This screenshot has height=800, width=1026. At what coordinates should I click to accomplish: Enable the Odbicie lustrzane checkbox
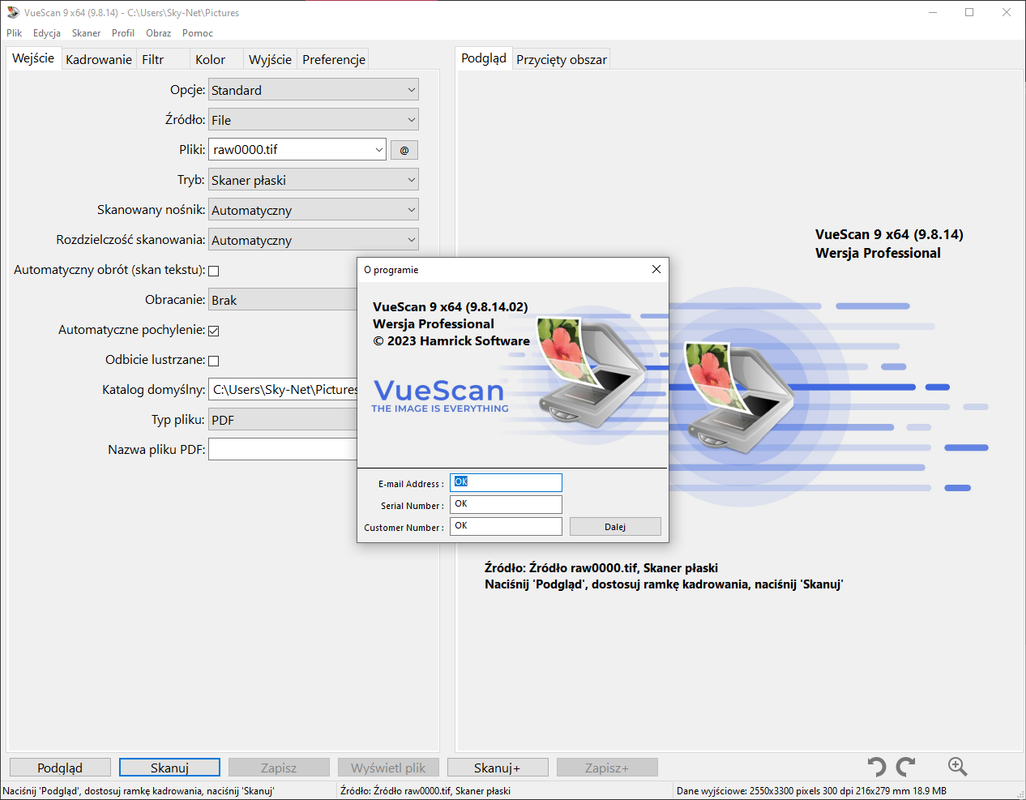click(x=213, y=360)
